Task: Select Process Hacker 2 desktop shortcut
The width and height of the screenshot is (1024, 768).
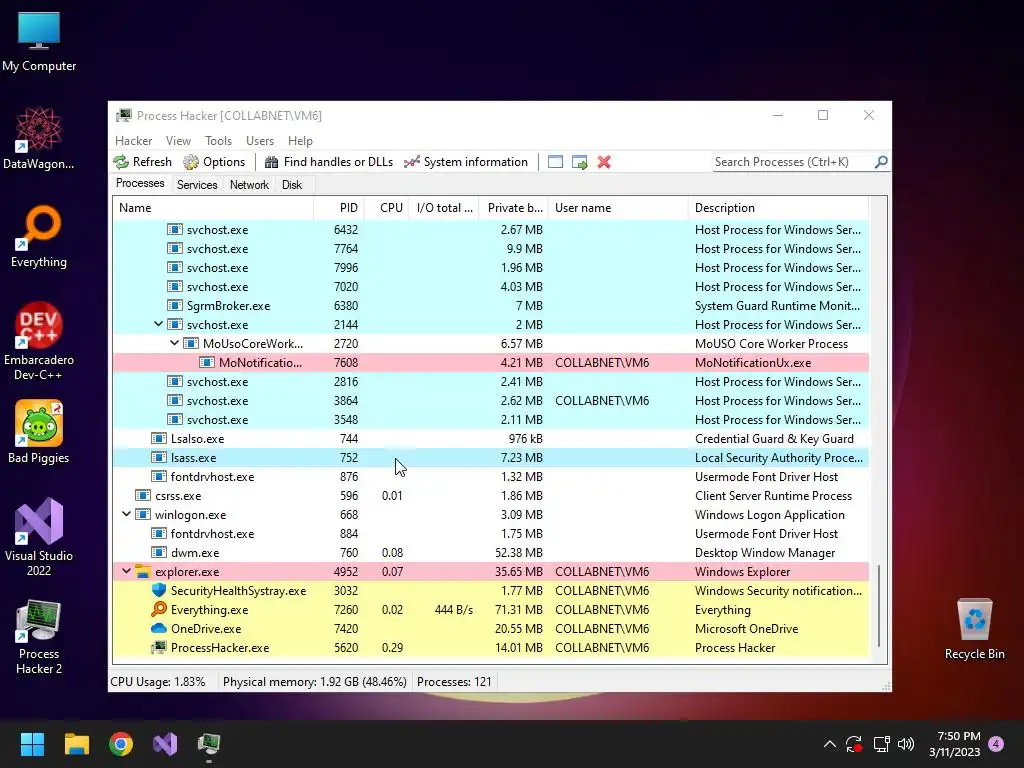Action: 39,637
